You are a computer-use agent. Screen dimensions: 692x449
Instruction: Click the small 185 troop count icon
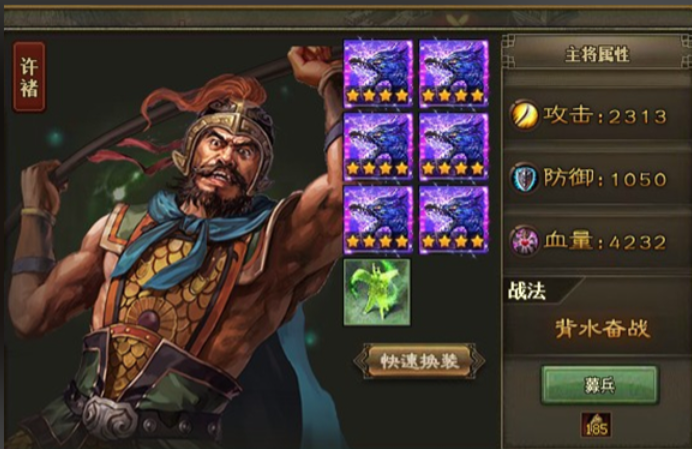point(596,425)
